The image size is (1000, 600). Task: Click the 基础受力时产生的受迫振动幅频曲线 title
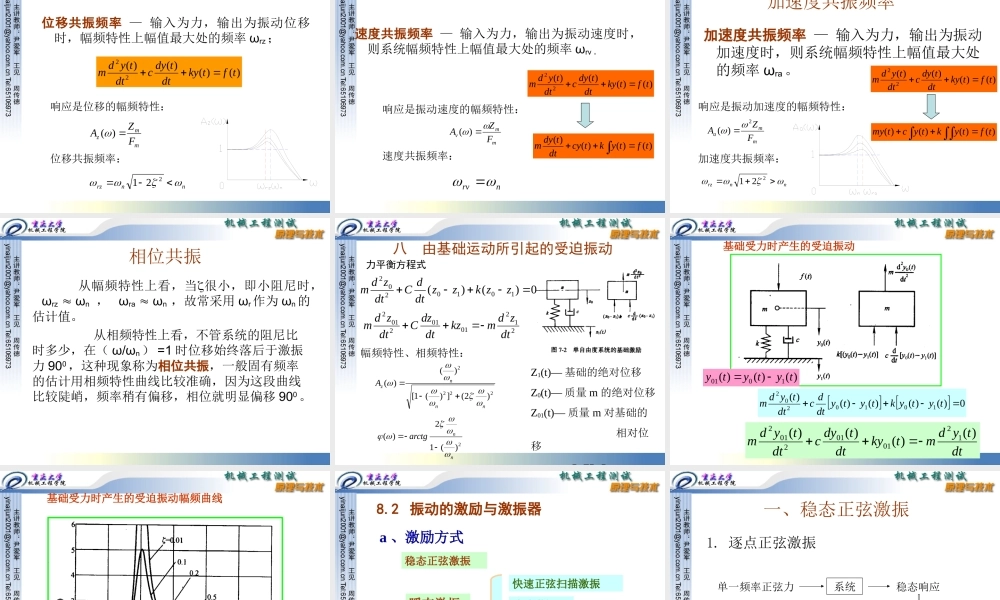point(135,498)
